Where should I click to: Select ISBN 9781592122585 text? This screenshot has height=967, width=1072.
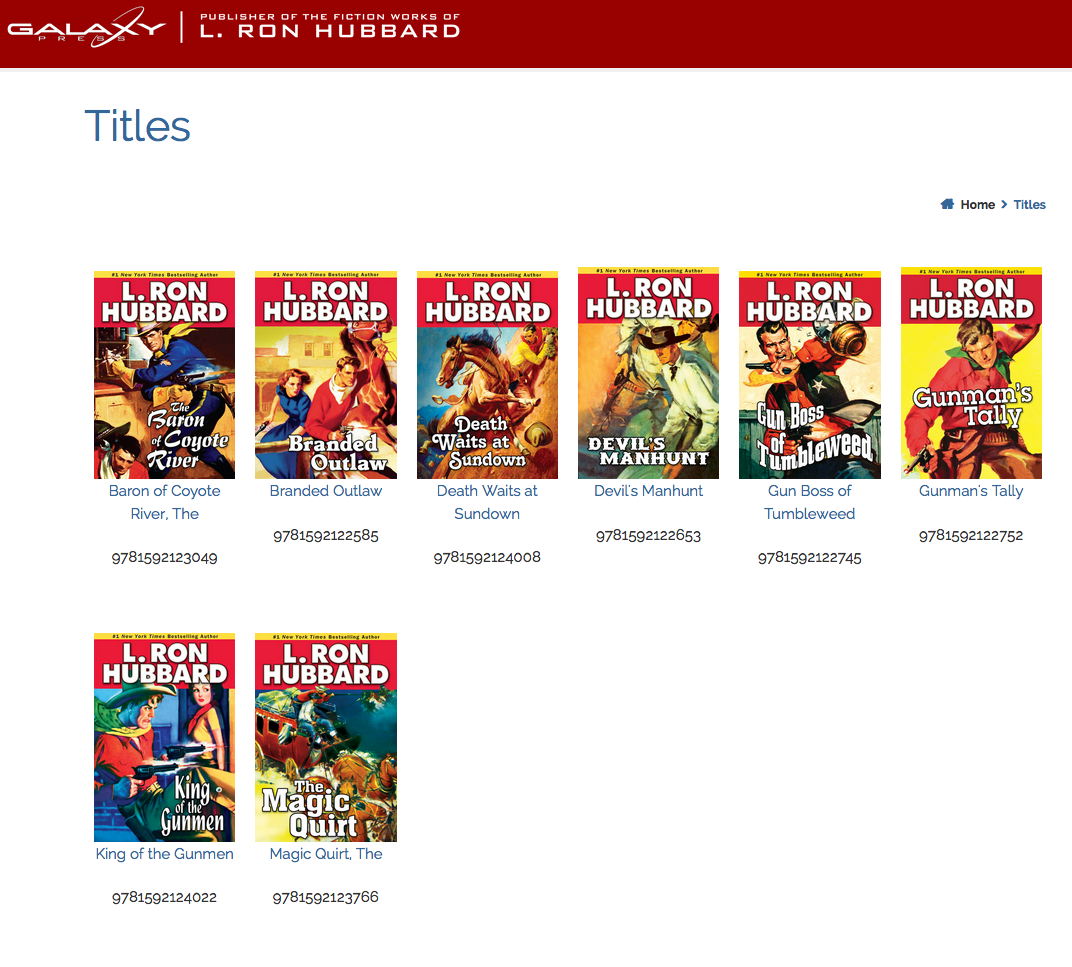tap(325, 535)
